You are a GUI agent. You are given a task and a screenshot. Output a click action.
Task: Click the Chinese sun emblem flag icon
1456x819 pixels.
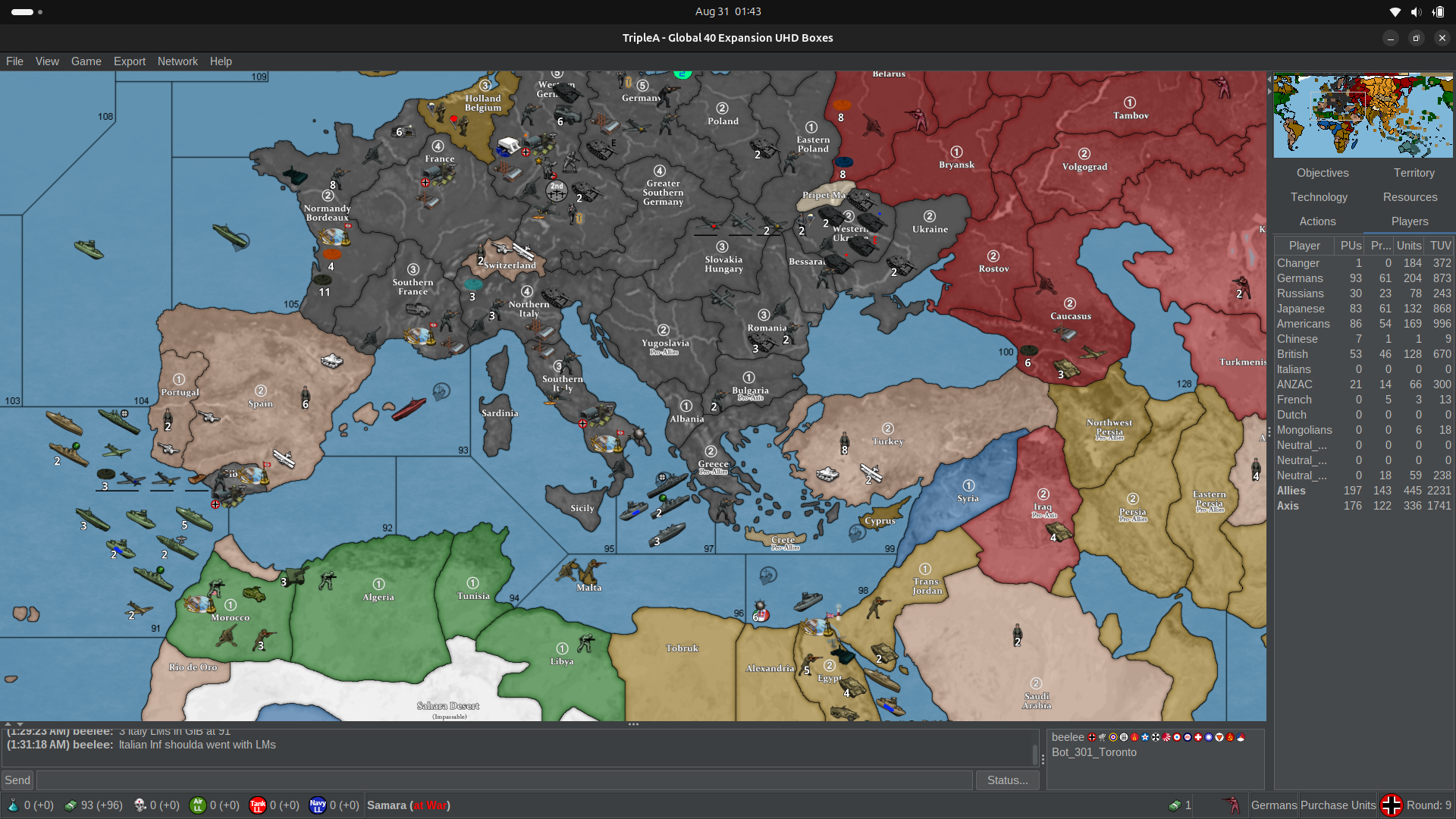1209,737
